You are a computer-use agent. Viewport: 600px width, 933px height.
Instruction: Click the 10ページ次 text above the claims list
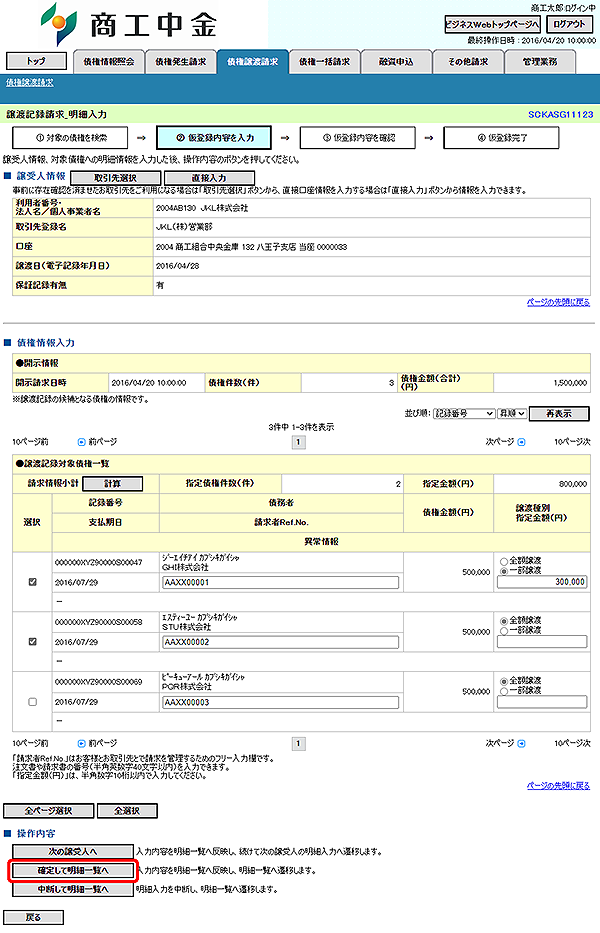(572, 442)
